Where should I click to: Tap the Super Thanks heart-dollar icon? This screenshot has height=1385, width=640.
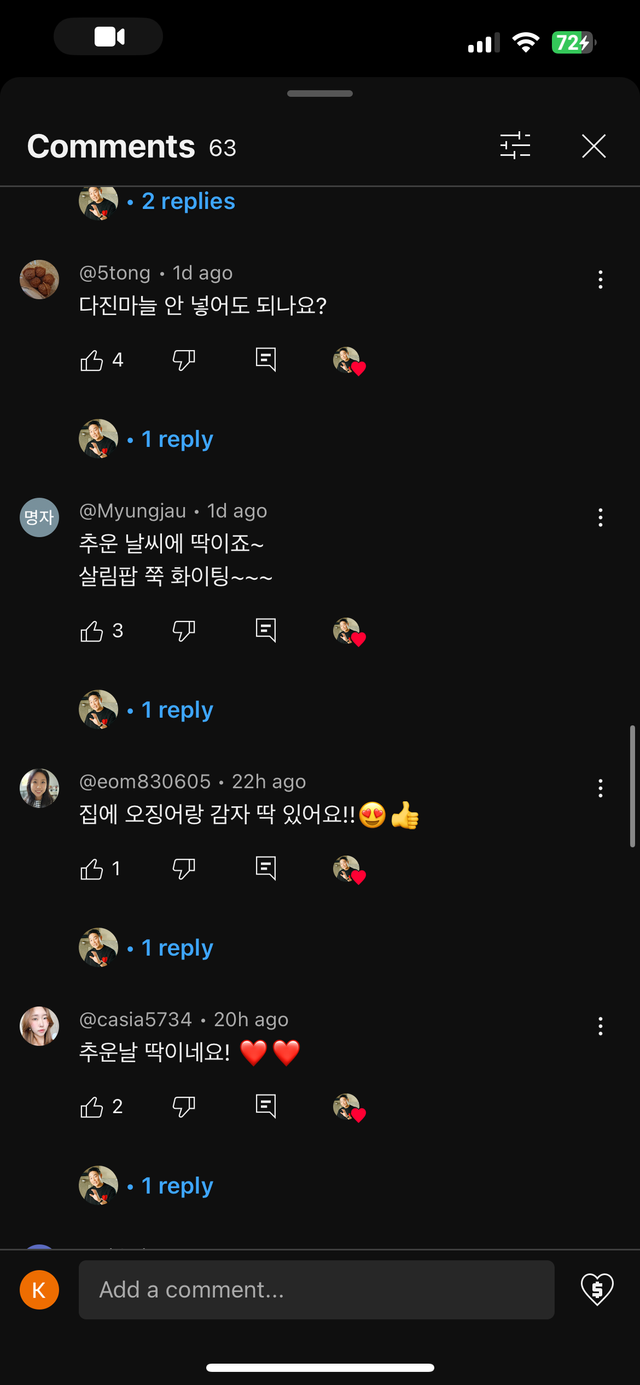point(597,1289)
